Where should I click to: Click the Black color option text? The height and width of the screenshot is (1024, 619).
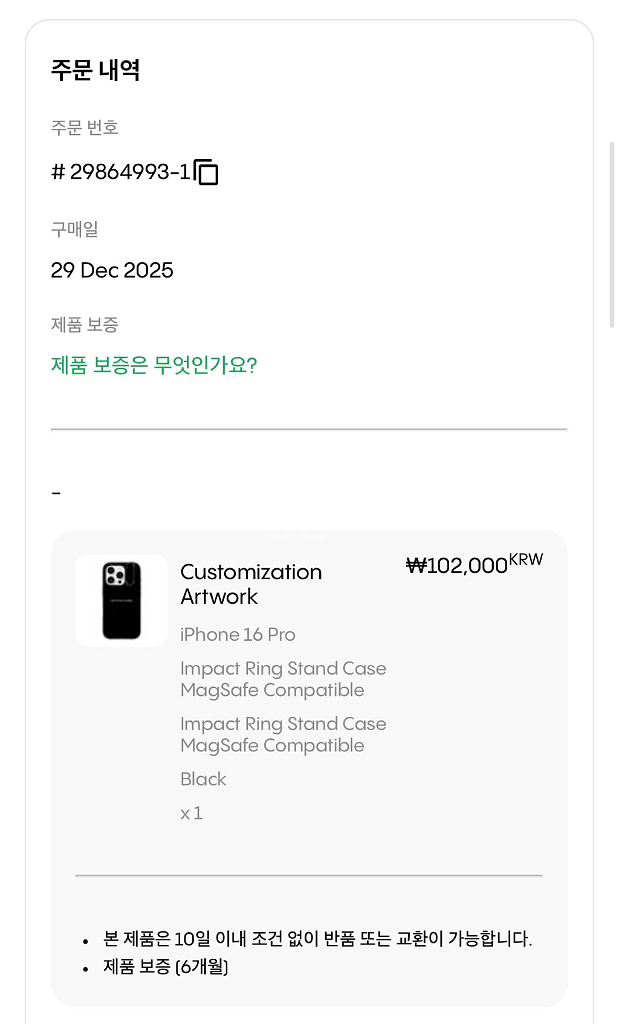(x=203, y=779)
